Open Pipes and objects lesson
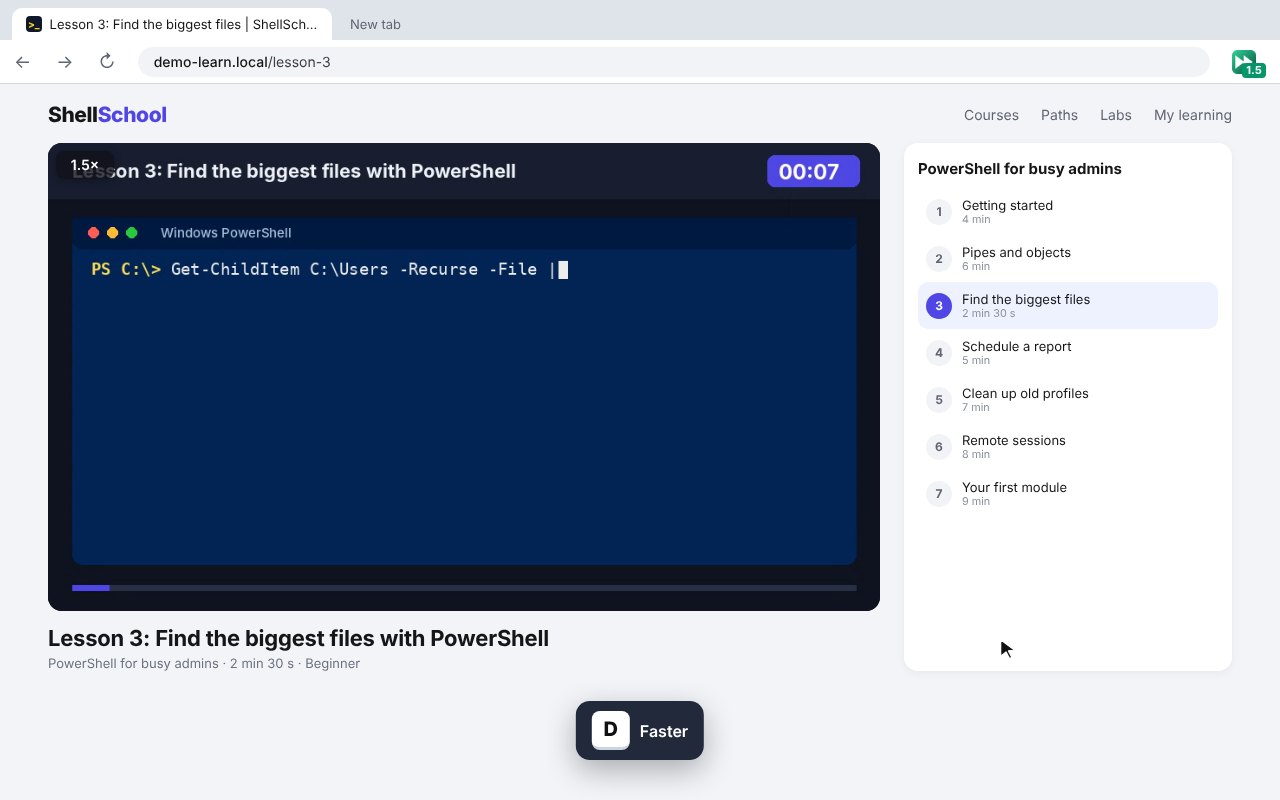 coord(1068,259)
